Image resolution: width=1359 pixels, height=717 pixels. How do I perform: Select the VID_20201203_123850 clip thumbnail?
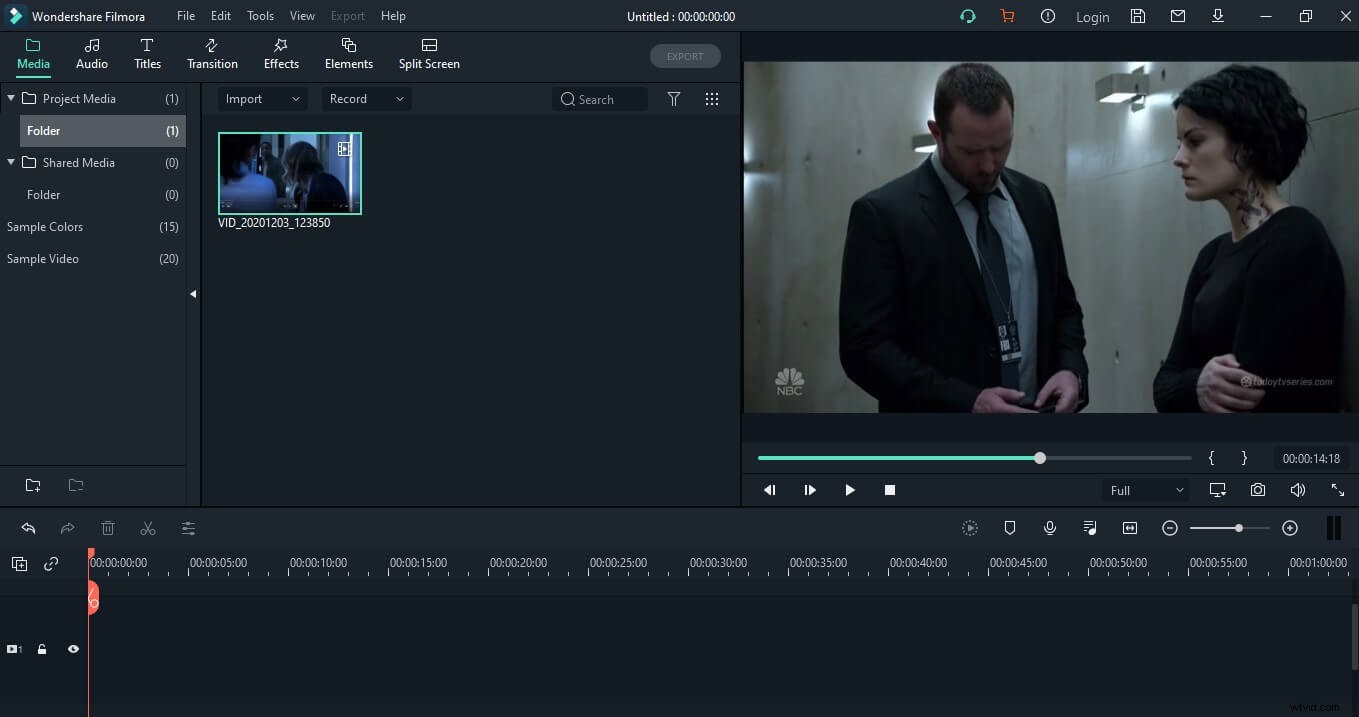click(289, 173)
